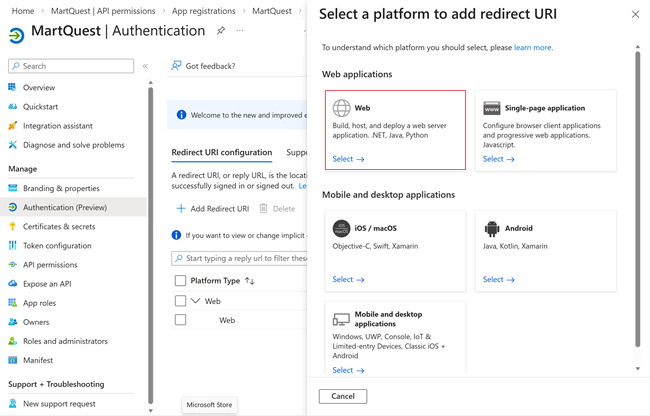
Task: Click the Owners people icon
Action: coord(12,322)
